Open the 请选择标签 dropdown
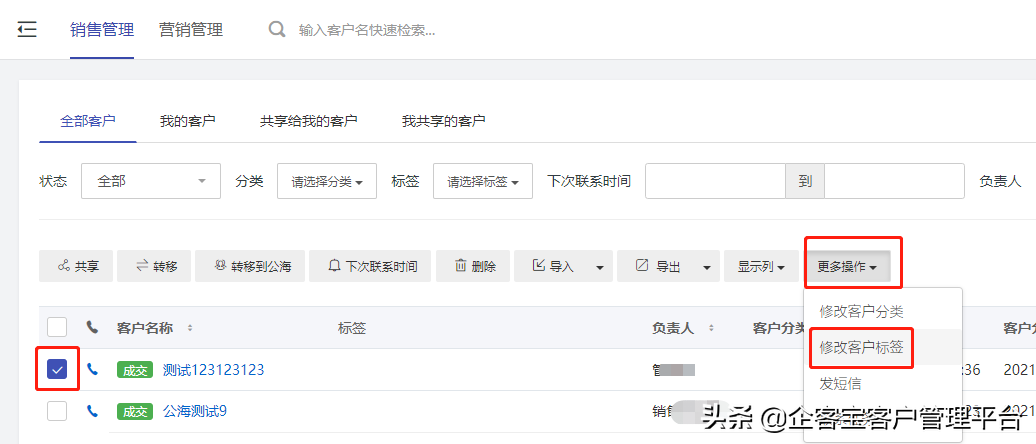This screenshot has height=444, width=1036. coord(482,181)
